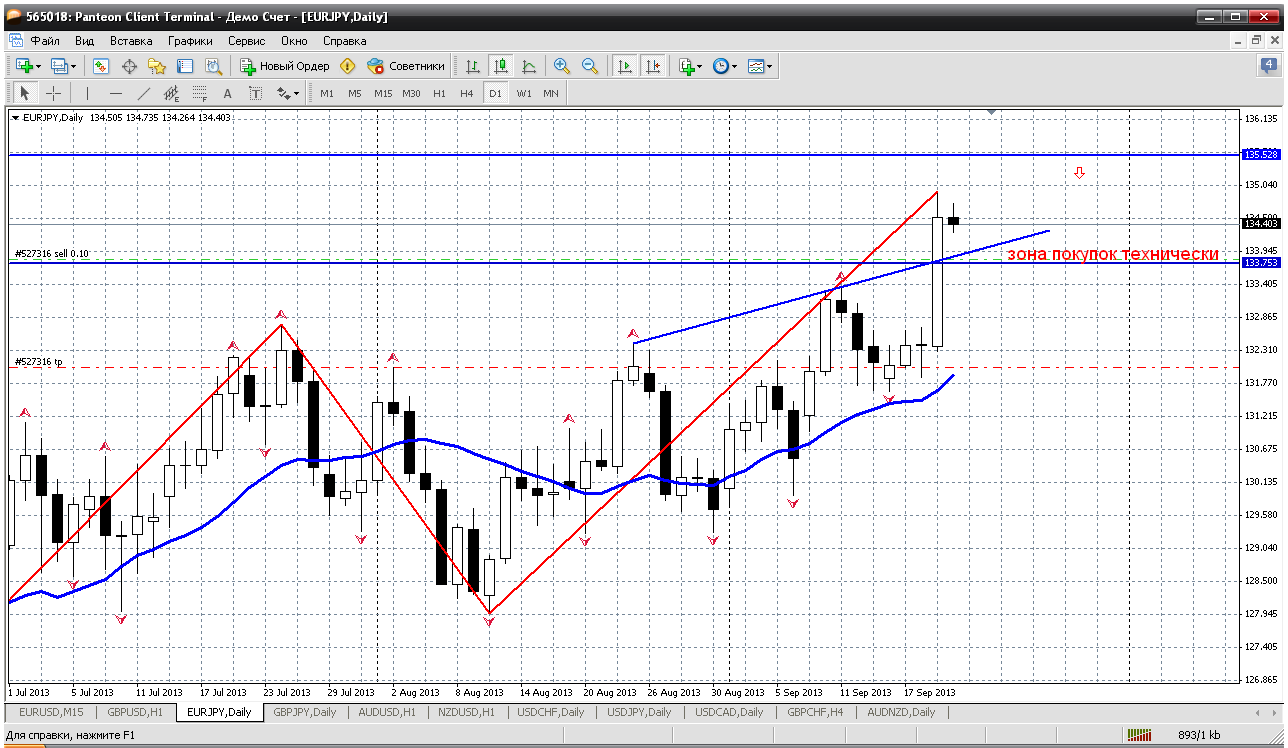This screenshot has width=1288, height=748.
Task: Open the notifications speech bubble icon
Action: [x=1269, y=66]
